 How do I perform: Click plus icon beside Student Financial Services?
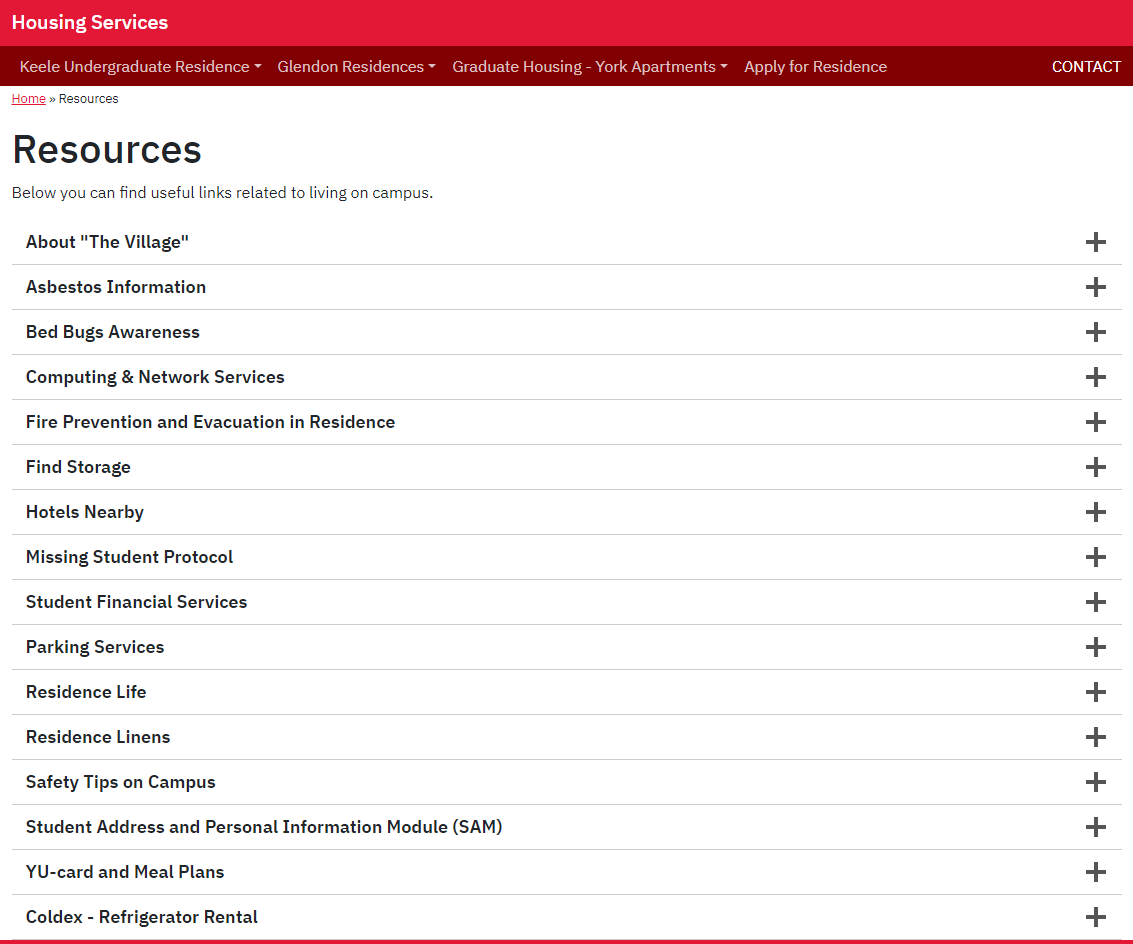1095,602
